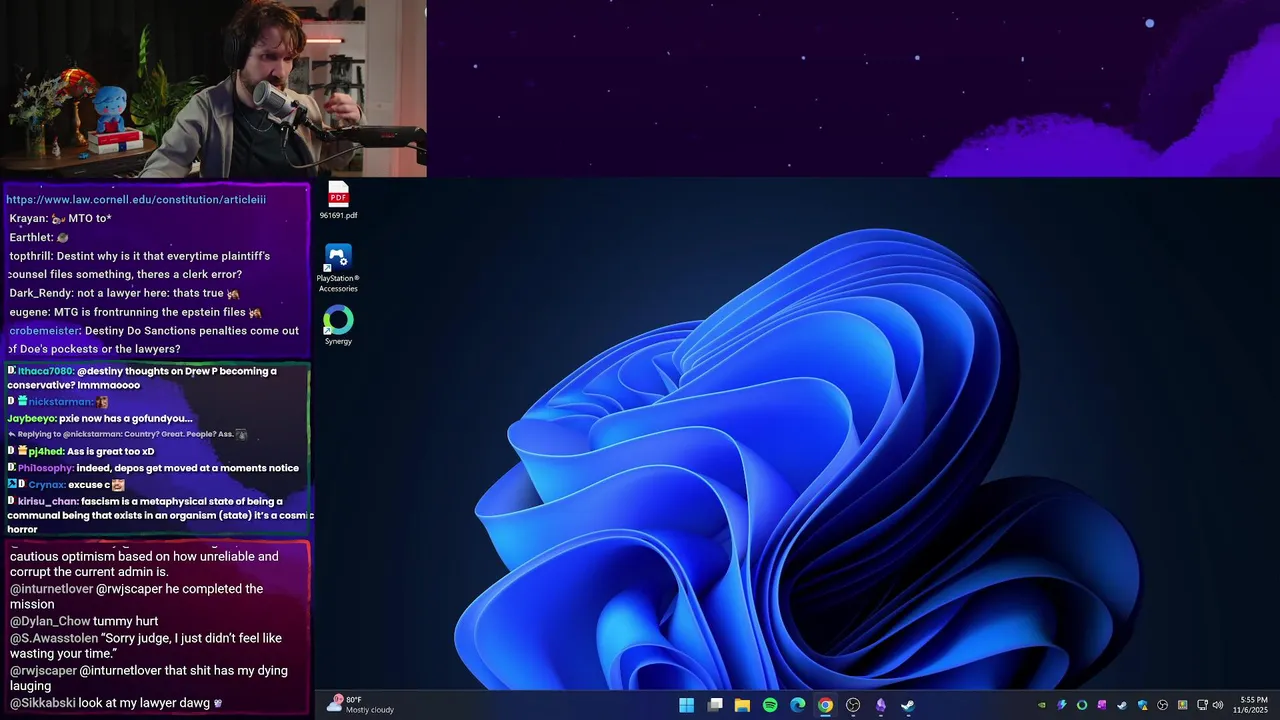The image size is (1280, 720).
Task: Click the blue lightning bolt tray icon
Action: click(1062, 705)
